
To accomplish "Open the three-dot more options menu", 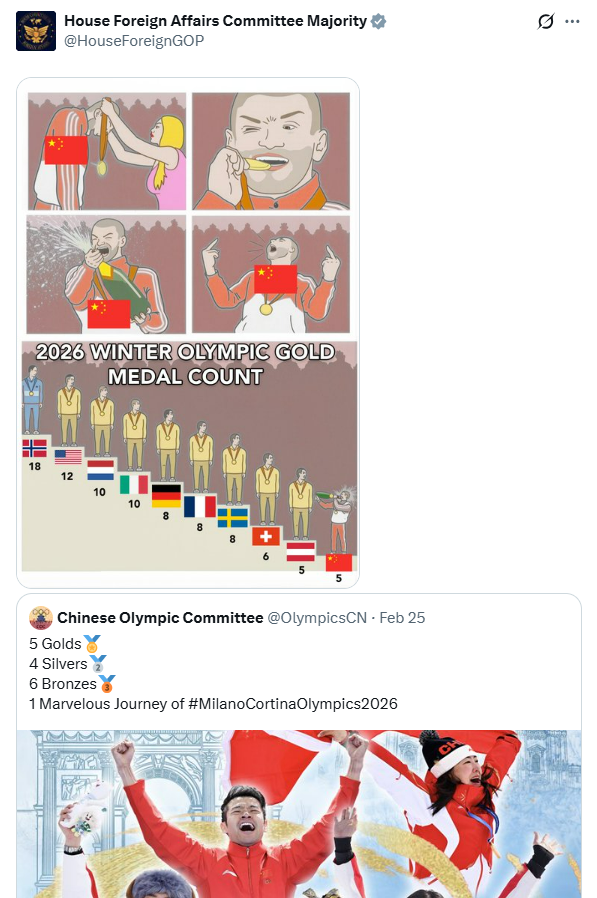I will click(x=572, y=22).
